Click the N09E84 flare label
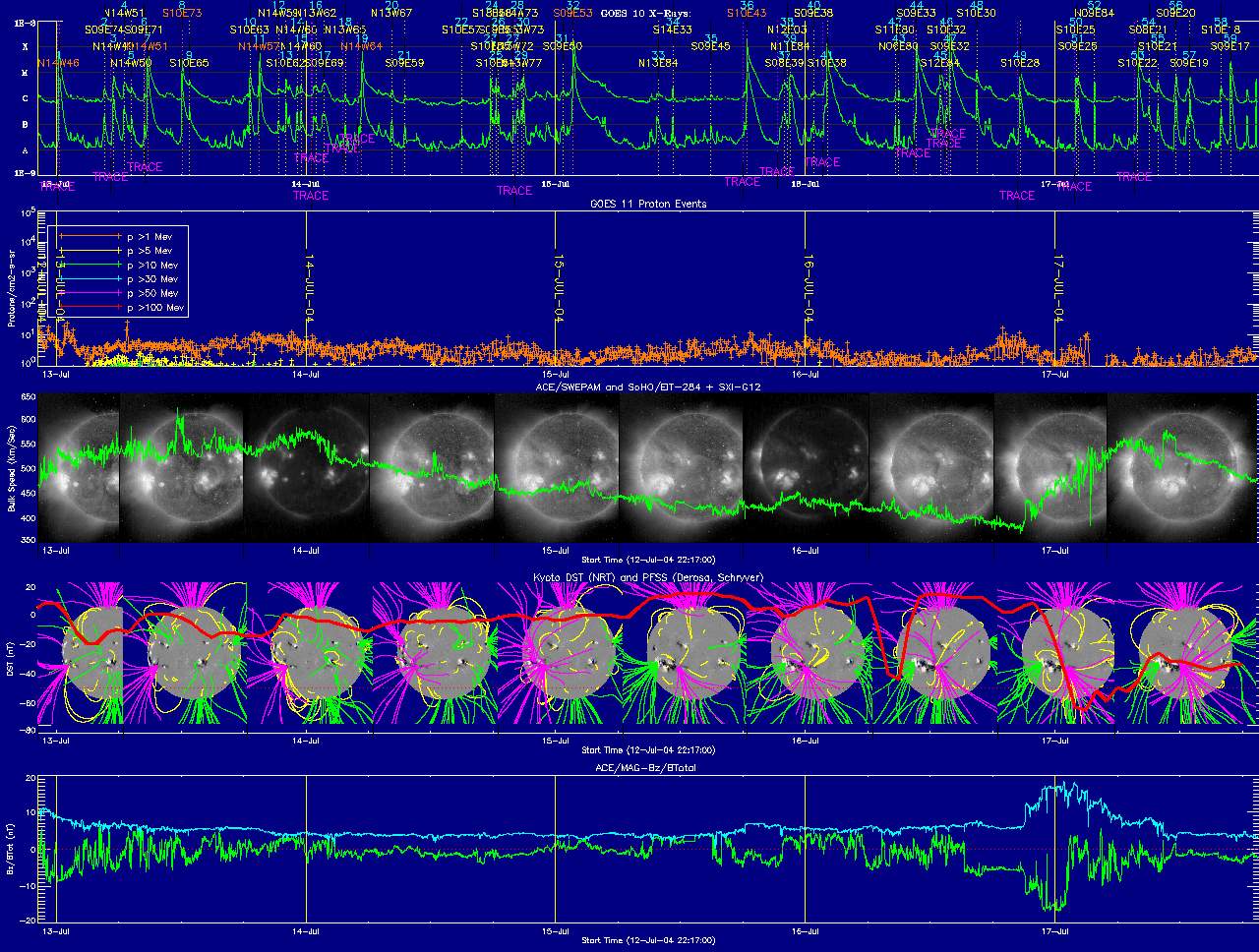The width and height of the screenshot is (1259, 952). [1094, 13]
